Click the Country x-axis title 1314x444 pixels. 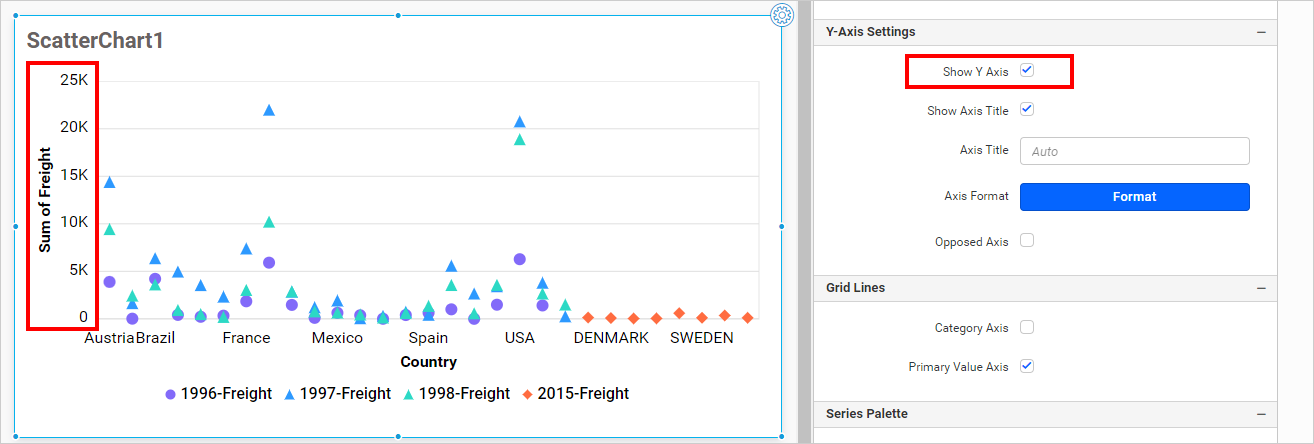pyautogui.click(x=428, y=362)
